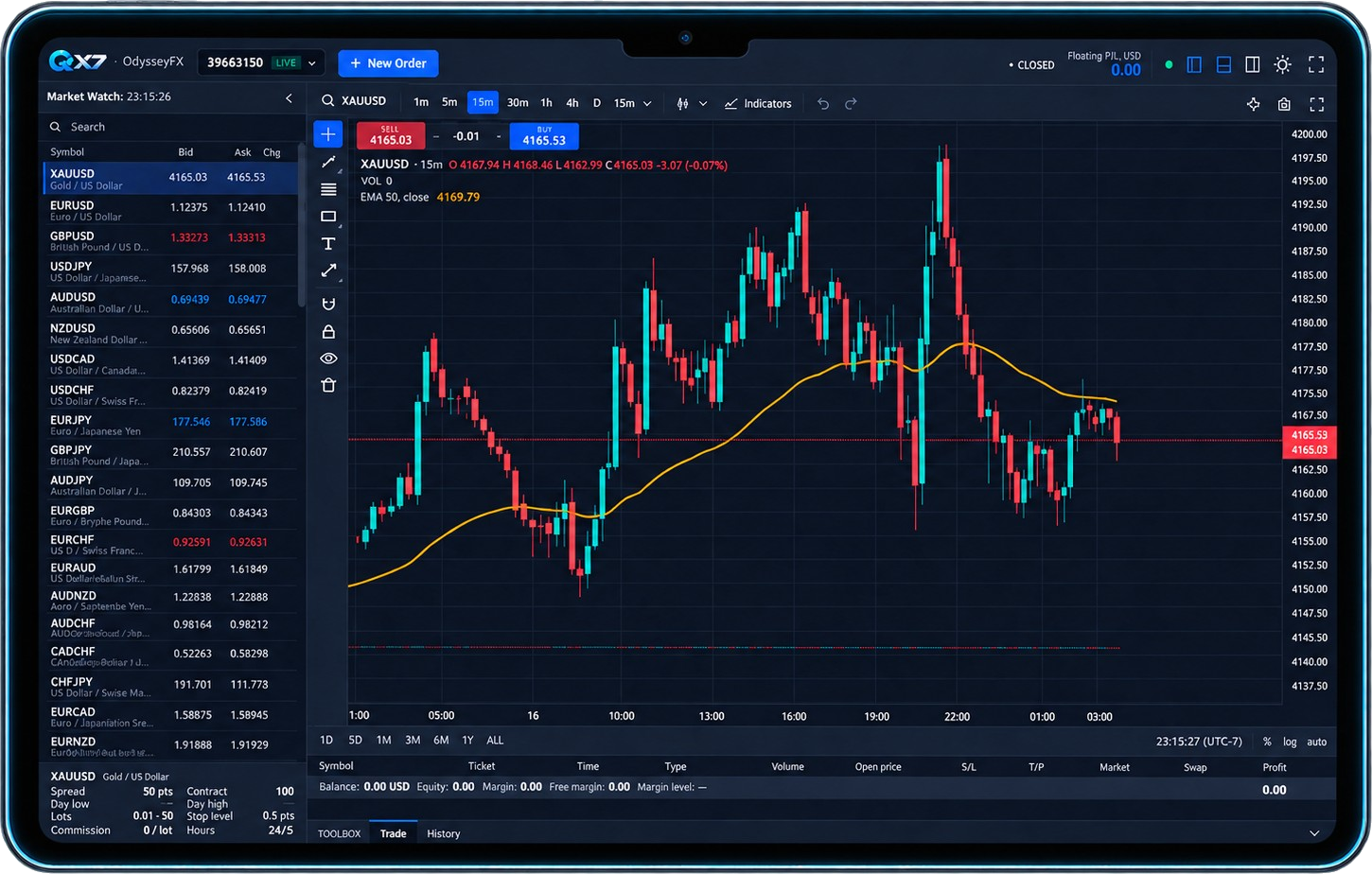Collapse the Market Watch panel
Viewport: 1372px width, 874px height.
(x=289, y=97)
